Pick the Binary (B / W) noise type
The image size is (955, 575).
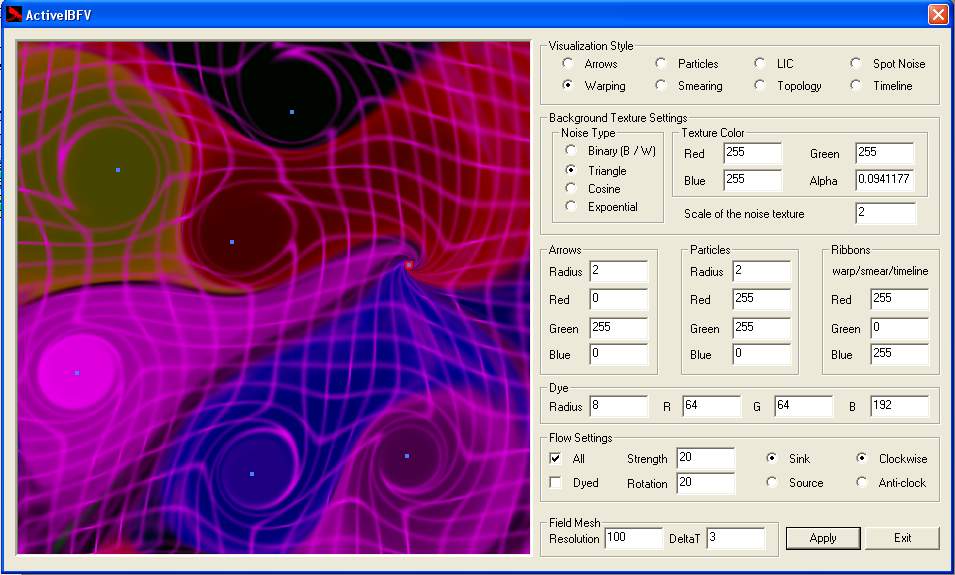click(571, 151)
